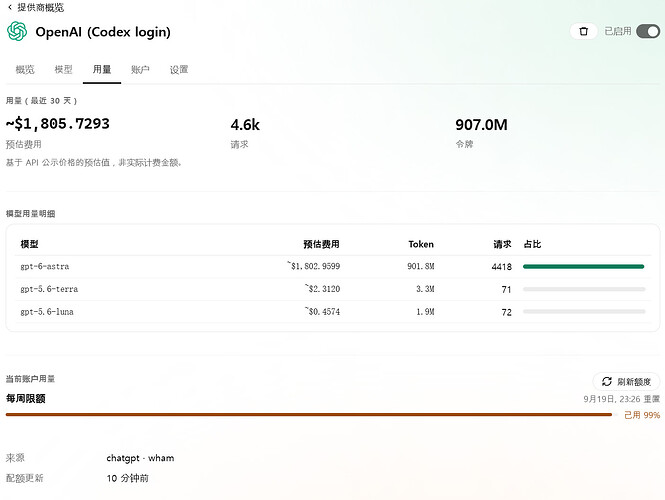Switch to the 概览 tab
Image resolution: width=665 pixels, height=500 pixels.
(25, 70)
